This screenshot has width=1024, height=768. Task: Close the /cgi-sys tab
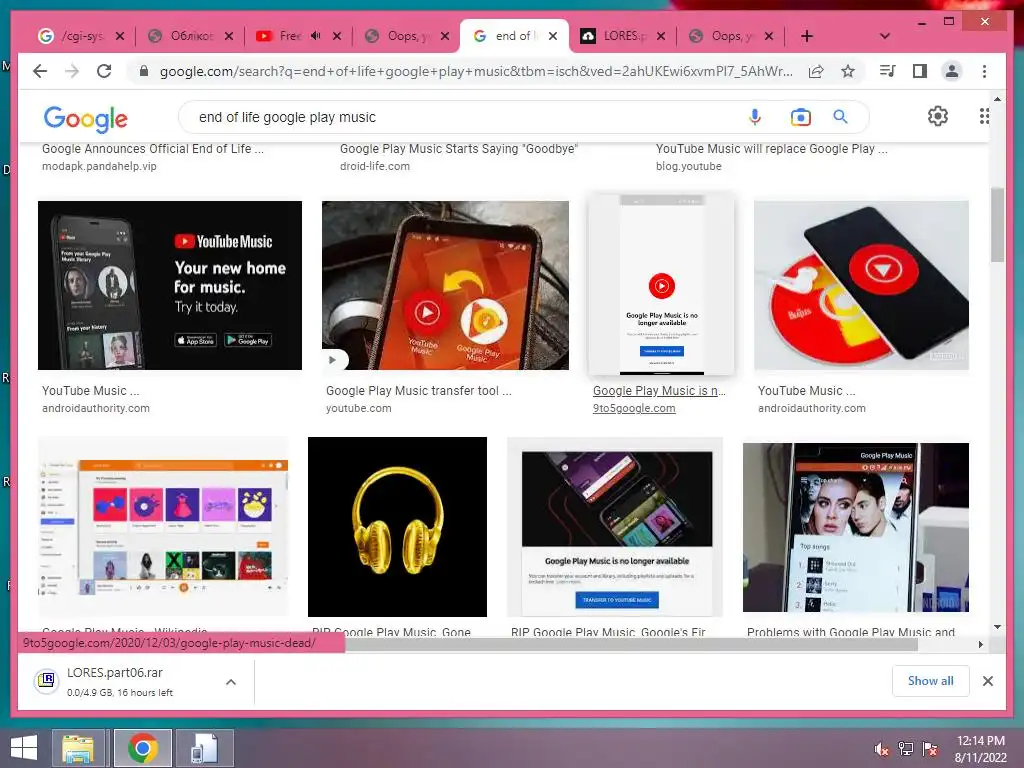point(120,36)
